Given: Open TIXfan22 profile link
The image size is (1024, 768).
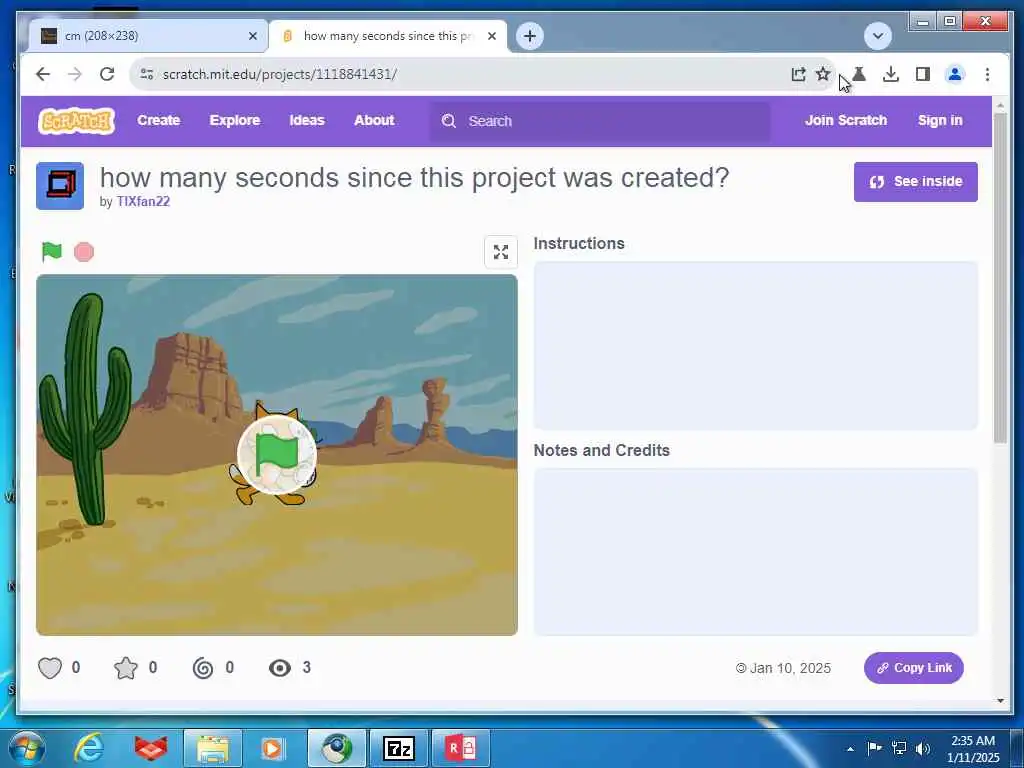Looking at the screenshot, I should pos(143,201).
